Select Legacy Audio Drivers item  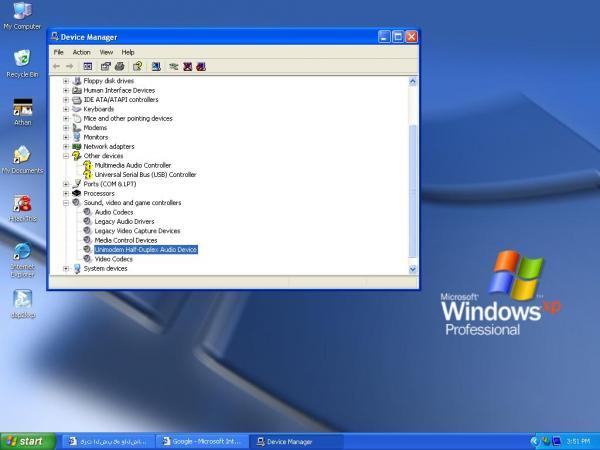[x=124, y=222]
